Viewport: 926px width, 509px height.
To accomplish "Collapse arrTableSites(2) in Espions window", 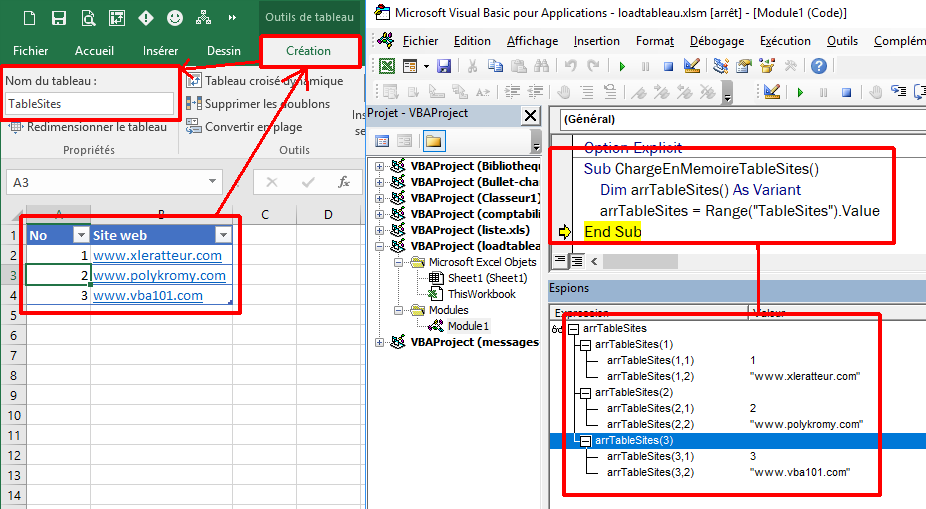I will tap(585, 393).
